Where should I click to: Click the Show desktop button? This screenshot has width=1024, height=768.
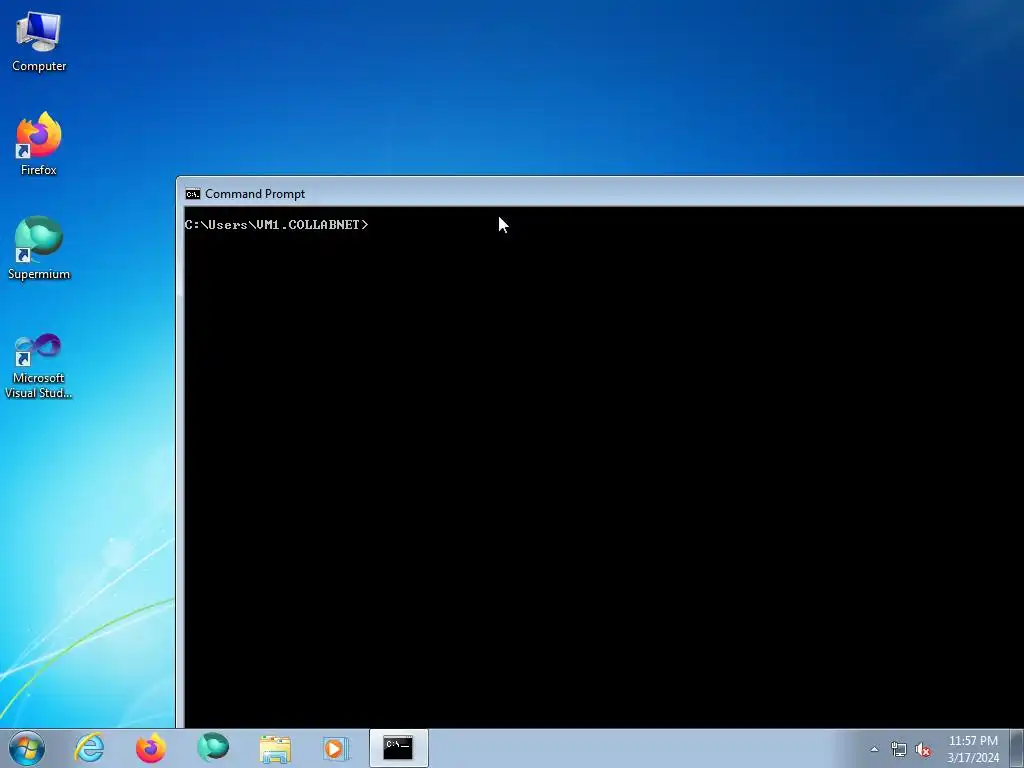[1017, 748]
